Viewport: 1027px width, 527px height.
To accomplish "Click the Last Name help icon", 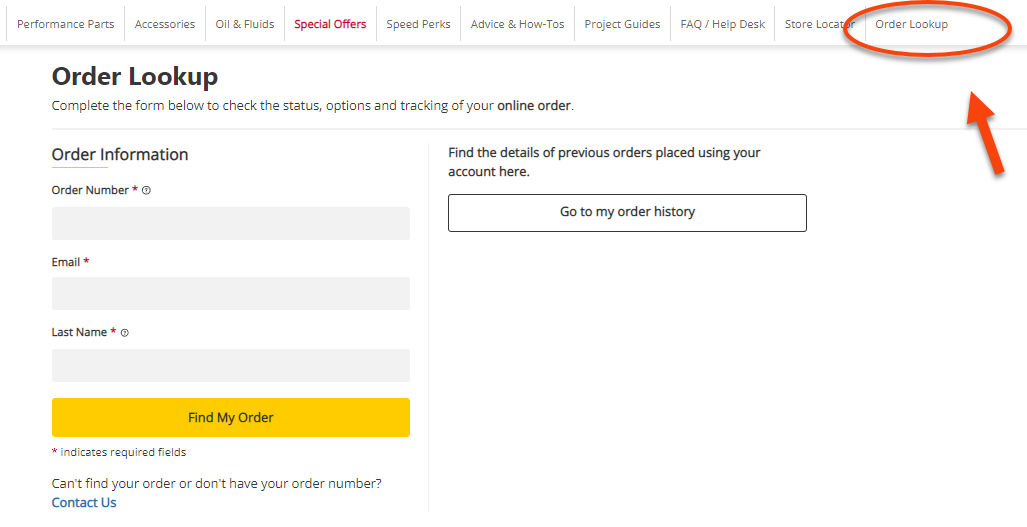I will pyautogui.click(x=124, y=333).
